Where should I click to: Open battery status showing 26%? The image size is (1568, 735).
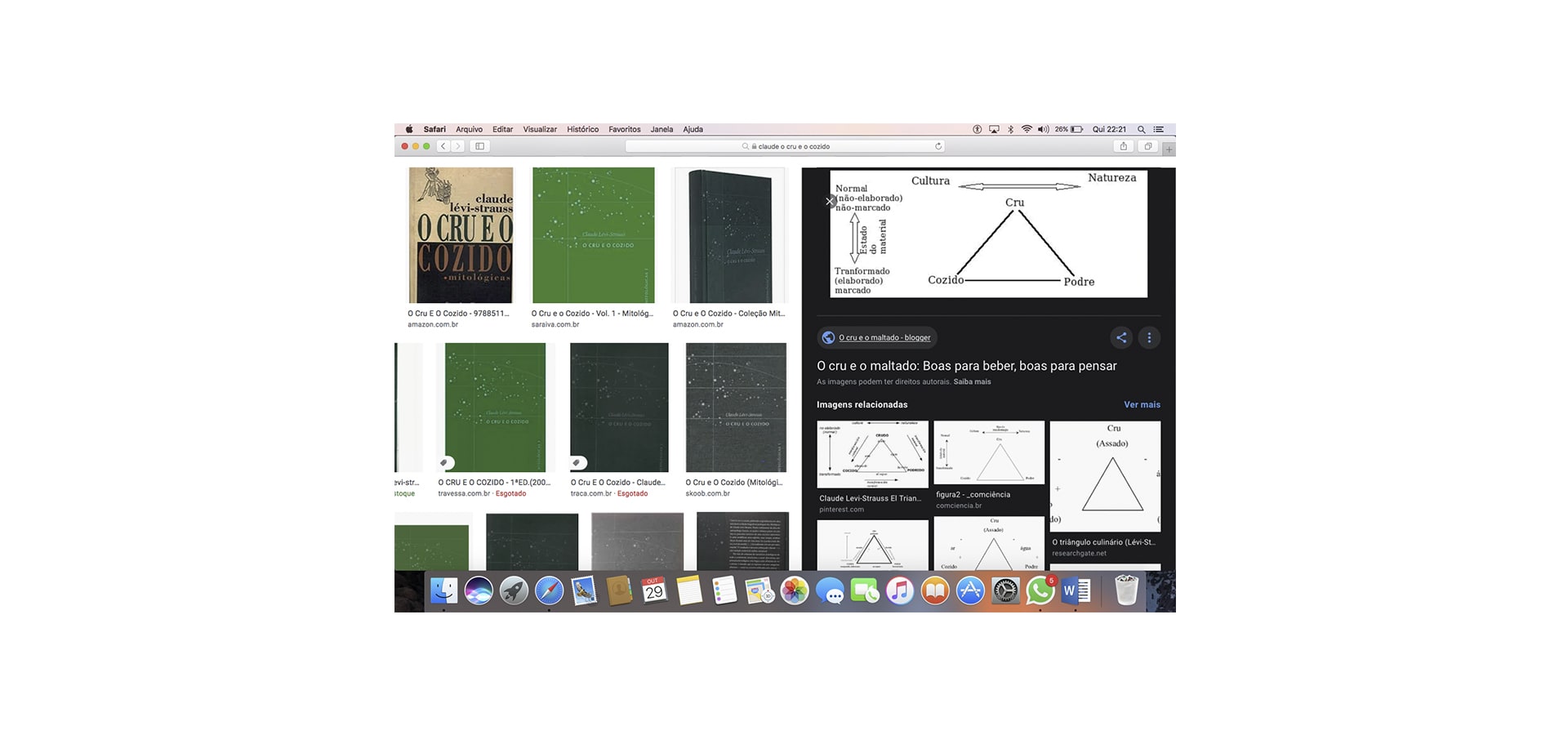click(x=1069, y=129)
